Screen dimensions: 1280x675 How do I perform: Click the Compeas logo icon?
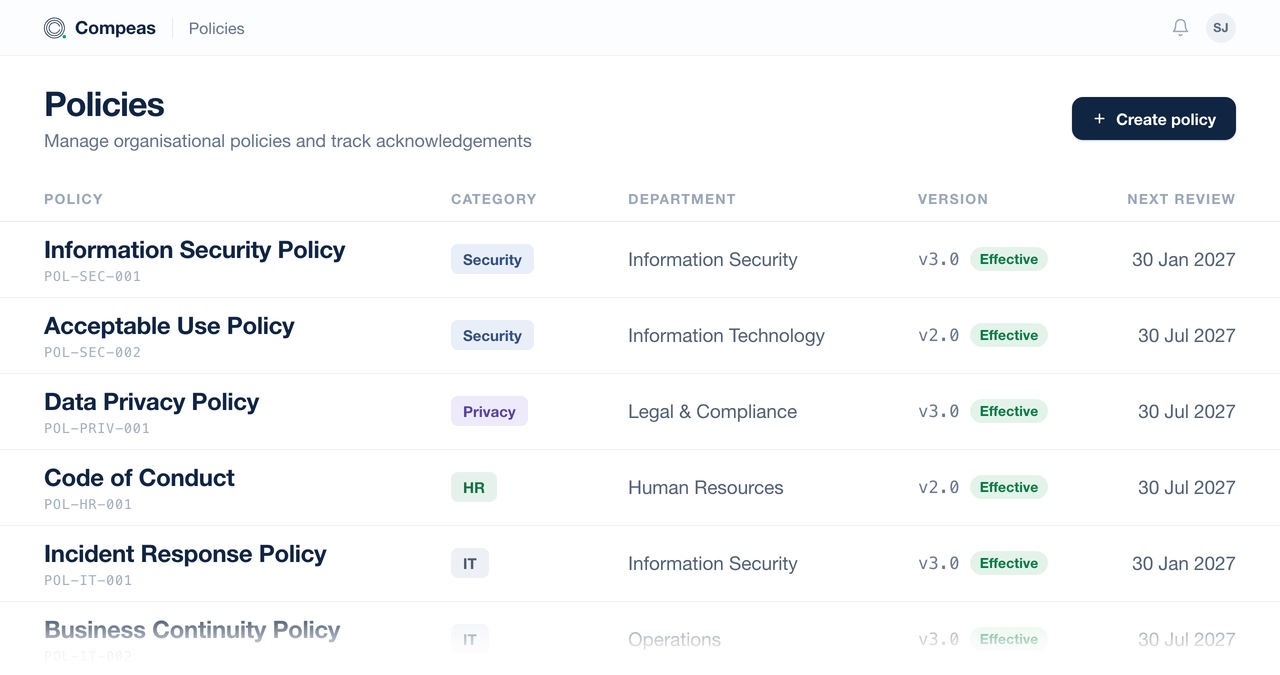[x=55, y=28]
